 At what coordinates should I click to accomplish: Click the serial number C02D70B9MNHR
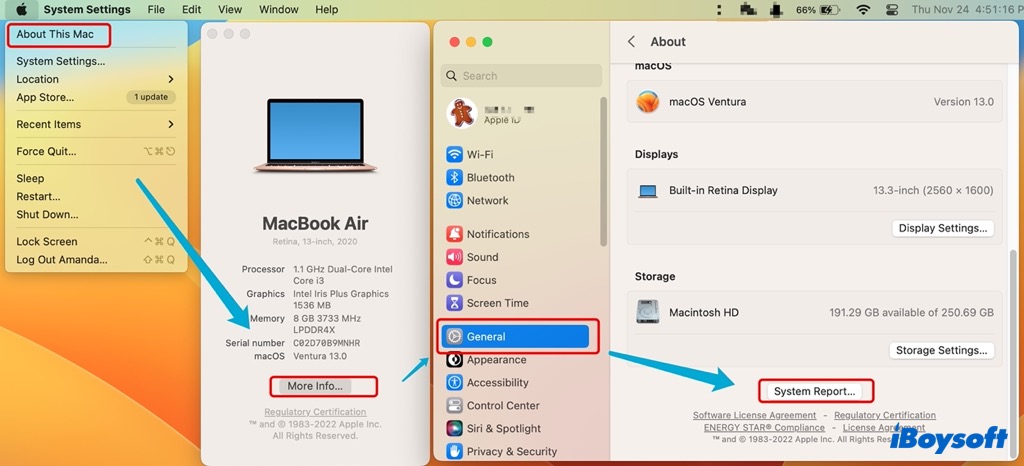coord(327,343)
